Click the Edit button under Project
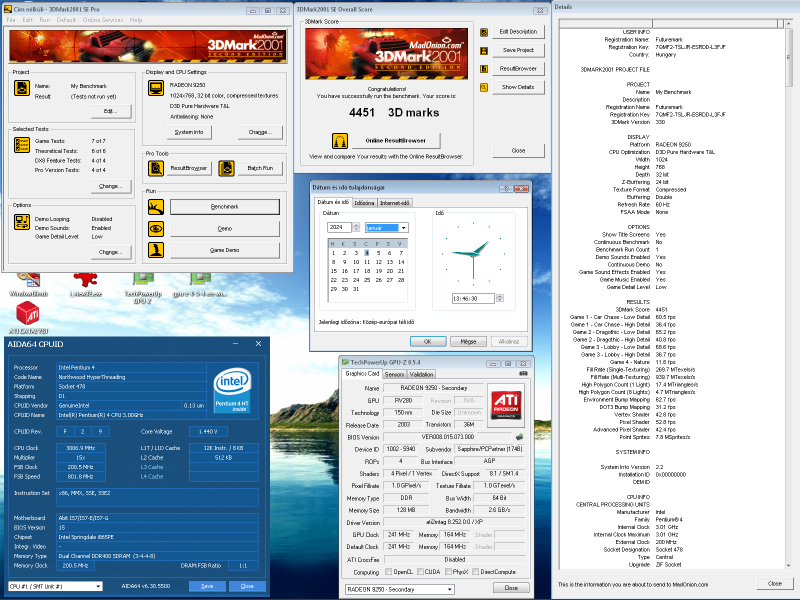Viewport: 800px width, 600px height. point(111,111)
